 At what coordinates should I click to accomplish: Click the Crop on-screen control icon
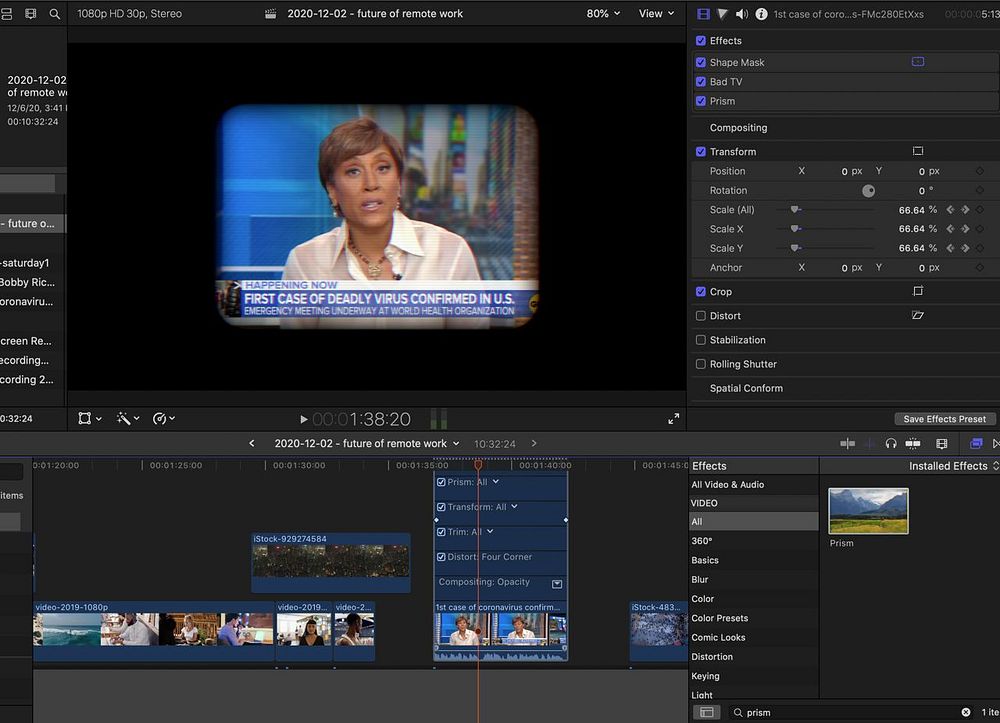point(917,292)
